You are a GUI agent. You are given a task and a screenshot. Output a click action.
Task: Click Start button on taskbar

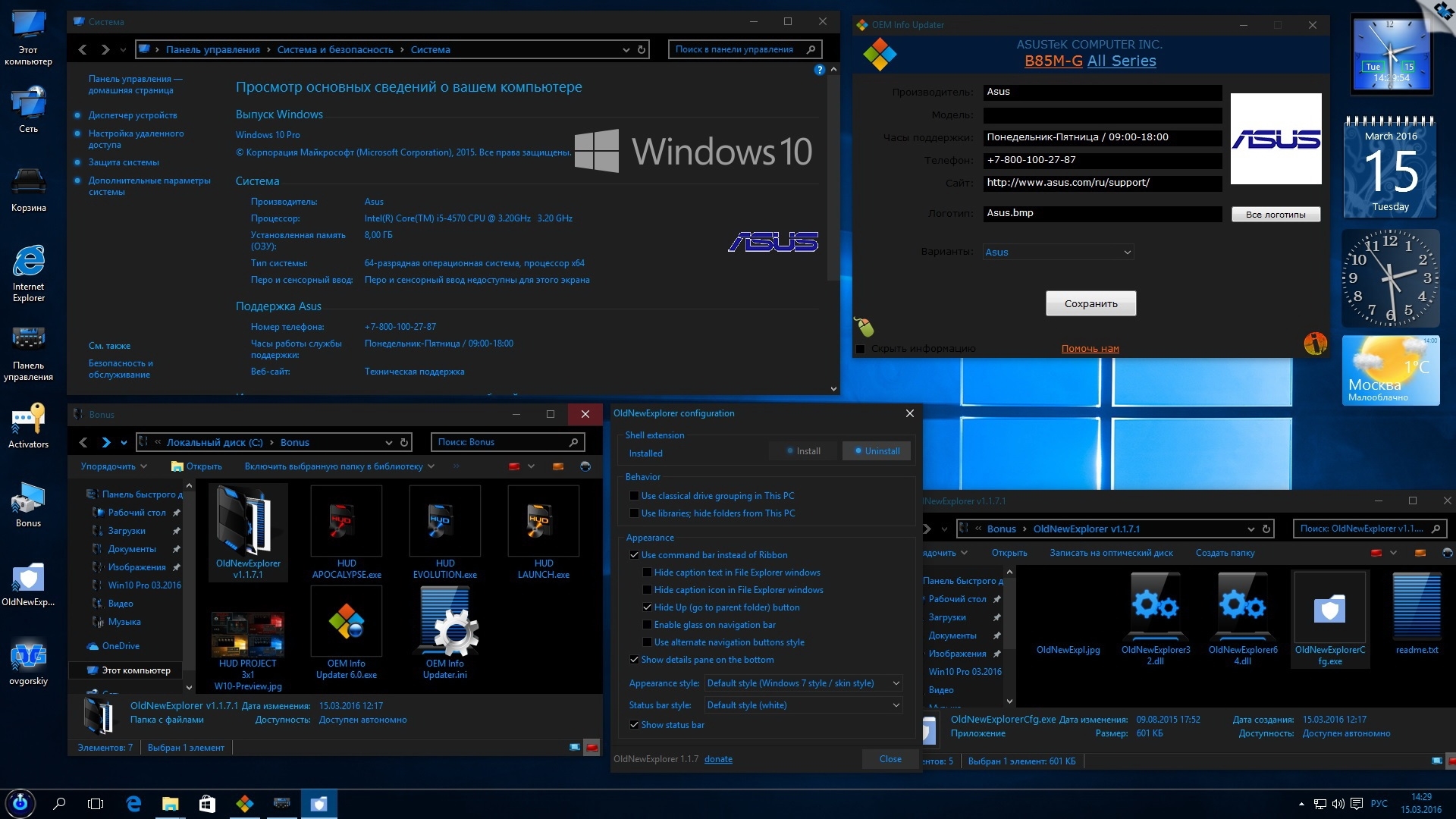pyautogui.click(x=20, y=803)
